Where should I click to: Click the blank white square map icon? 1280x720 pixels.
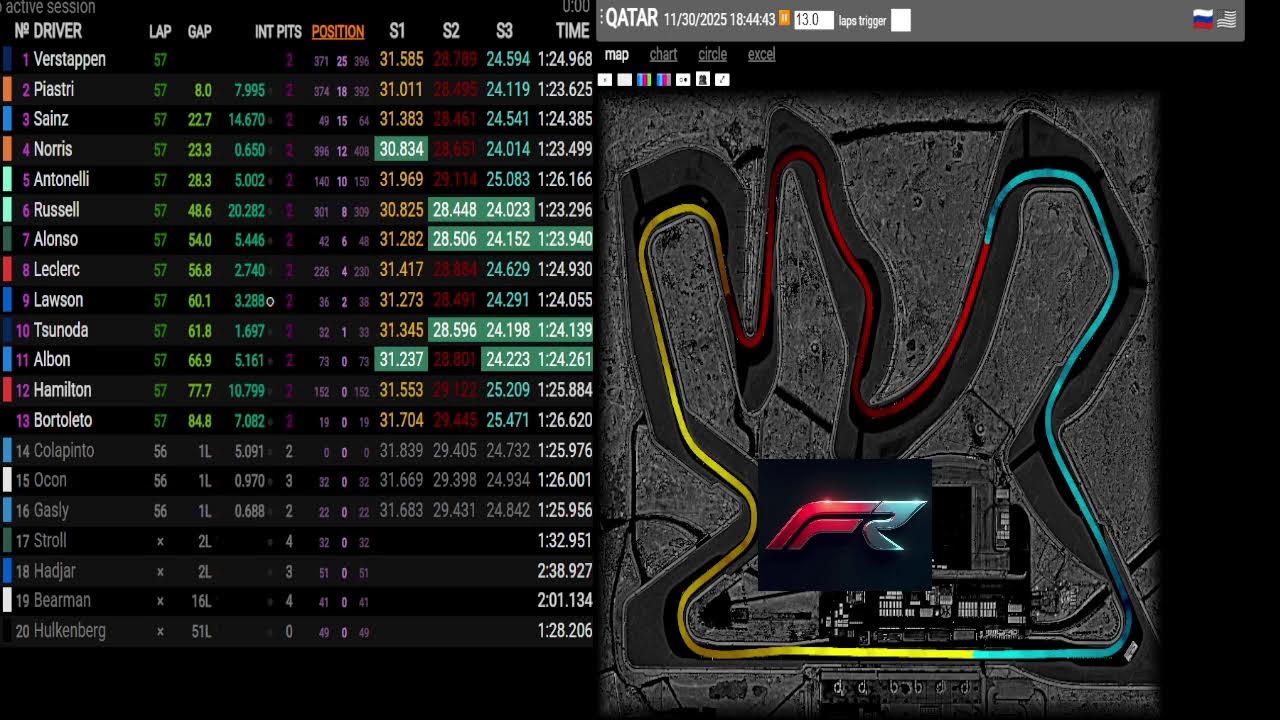624,80
